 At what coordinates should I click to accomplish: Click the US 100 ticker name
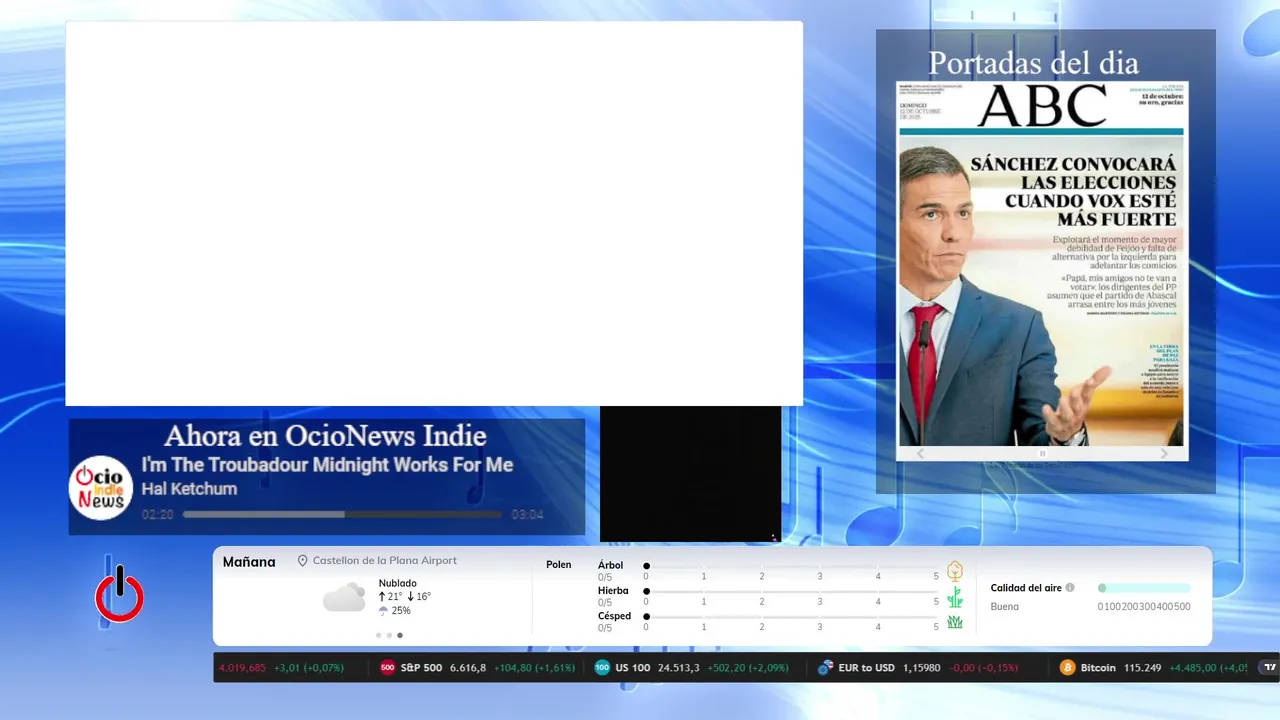tap(633, 667)
